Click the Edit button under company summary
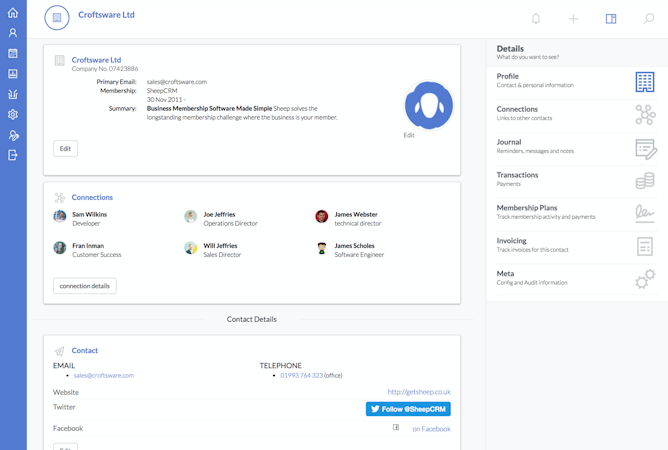Viewport: 668px width, 450px height. click(x=65, y=149)
